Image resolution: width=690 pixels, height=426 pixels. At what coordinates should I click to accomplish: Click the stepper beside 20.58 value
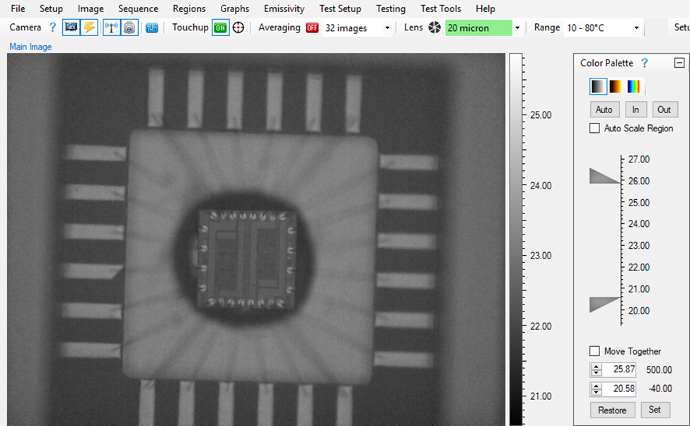pyautogui.click(x=596, y=389)
